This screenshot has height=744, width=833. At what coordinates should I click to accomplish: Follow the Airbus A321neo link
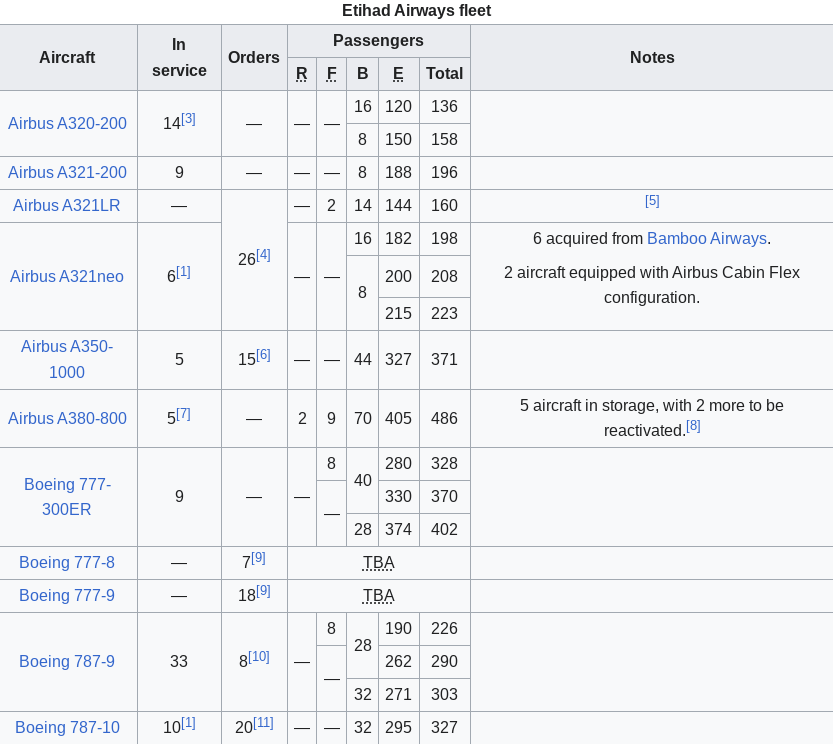coord(67,276)
